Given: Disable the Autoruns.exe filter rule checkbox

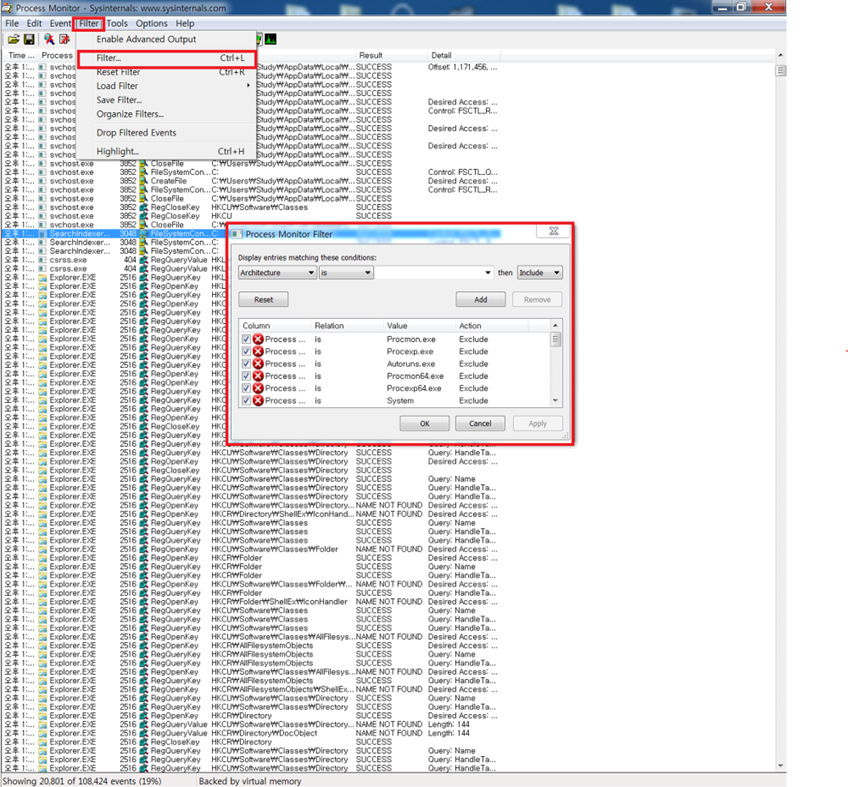Looking at the screenshot, I should pyautogui.click(x=246, y=364).
